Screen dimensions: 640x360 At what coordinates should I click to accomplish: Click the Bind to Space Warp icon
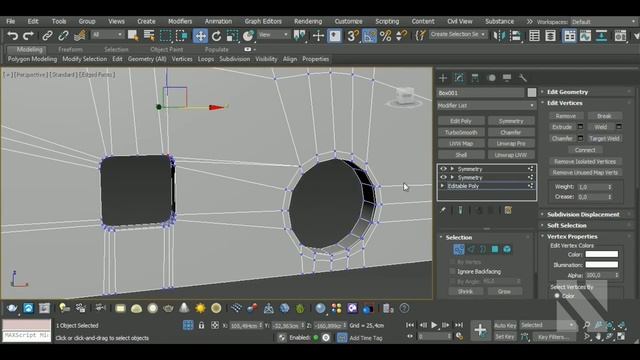(80, 36)
